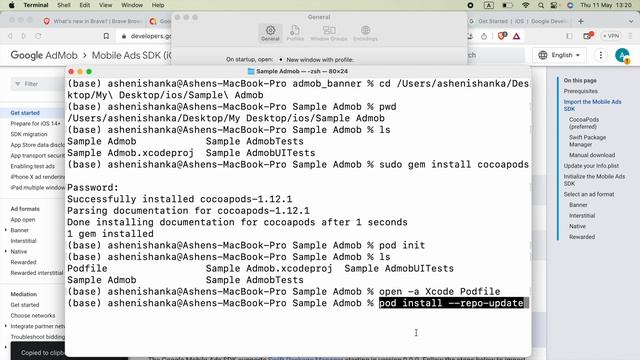This screenshot has width=640, height=360.
Task: Jump to 'CocoaPods (preferred)' section
Action: 584,123
